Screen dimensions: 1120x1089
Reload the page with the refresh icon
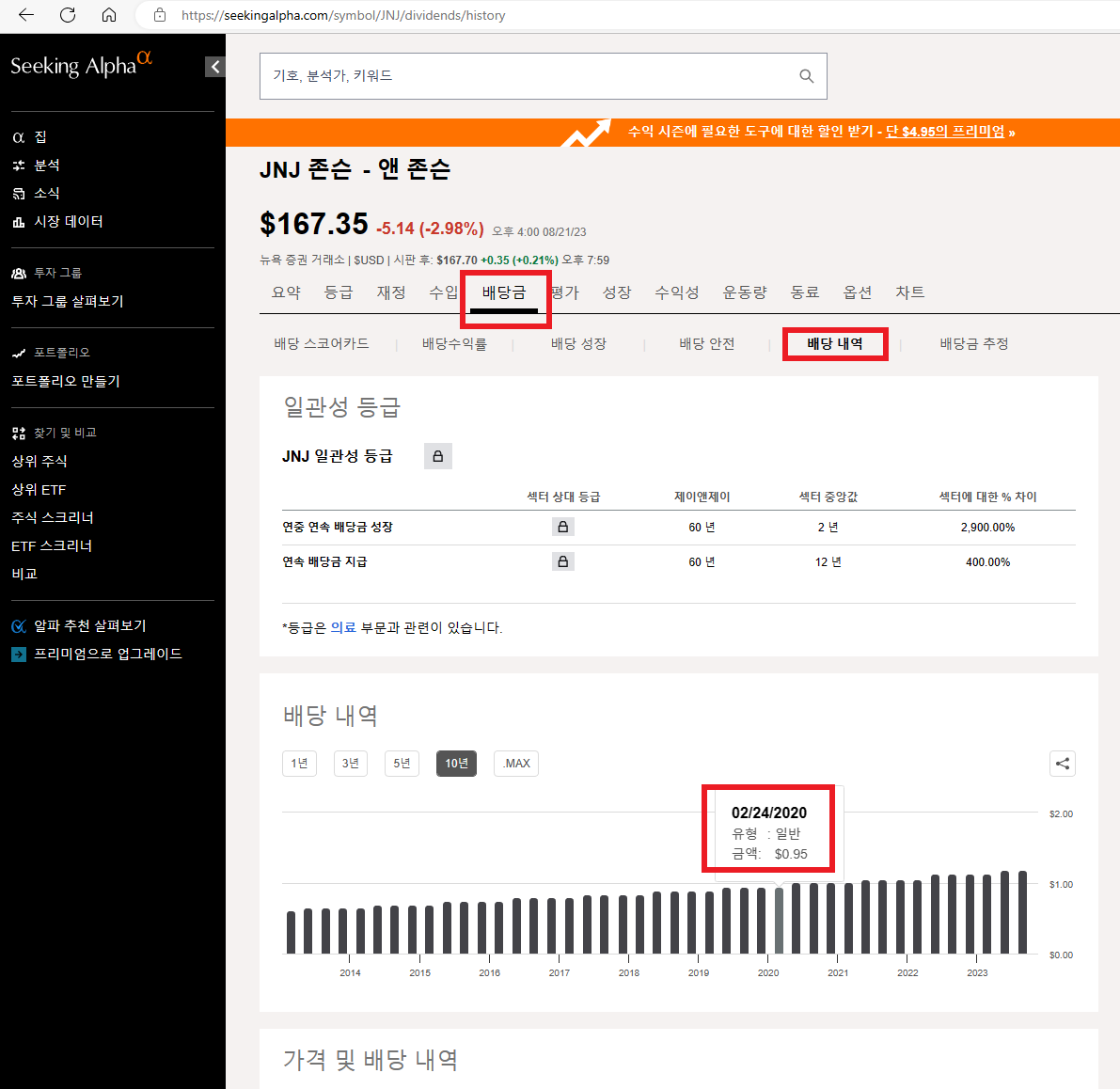68,15
